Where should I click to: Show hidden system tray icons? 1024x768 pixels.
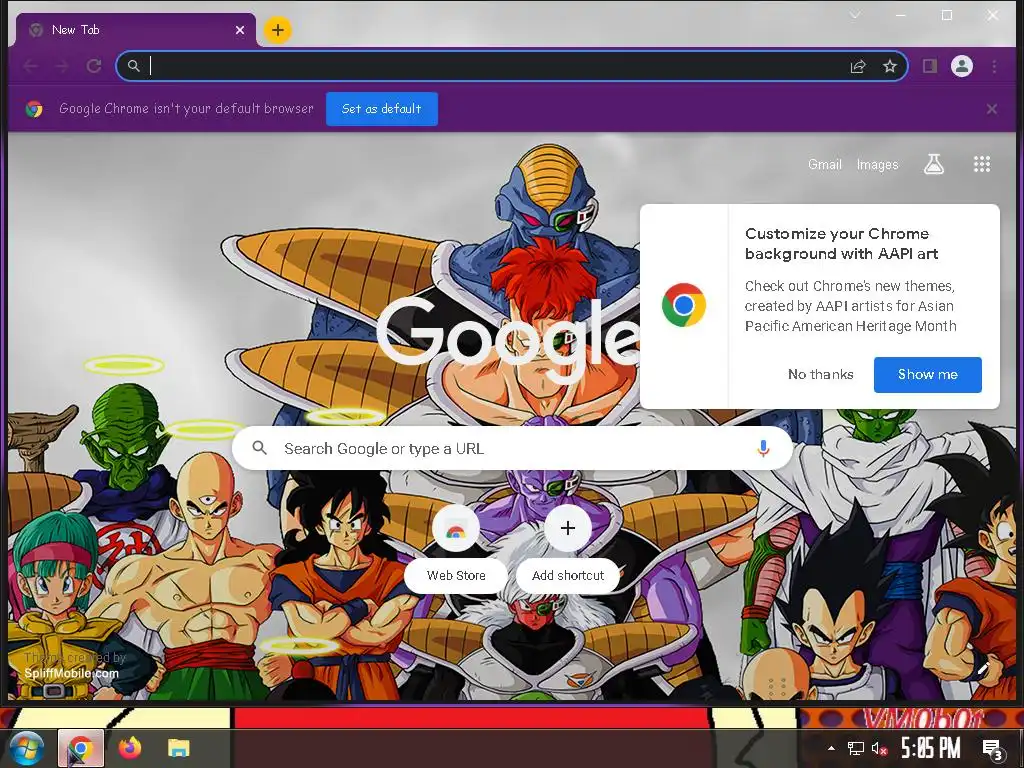tap(831, 748)
